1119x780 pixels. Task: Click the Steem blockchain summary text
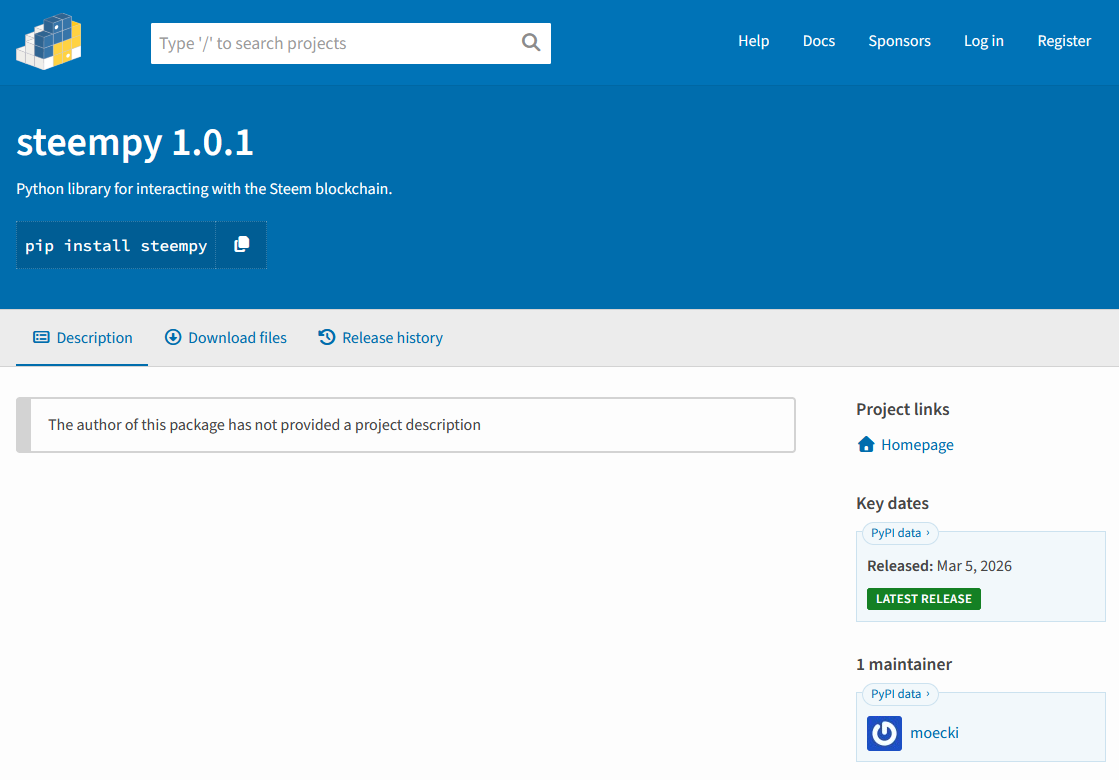click(204, 189)
